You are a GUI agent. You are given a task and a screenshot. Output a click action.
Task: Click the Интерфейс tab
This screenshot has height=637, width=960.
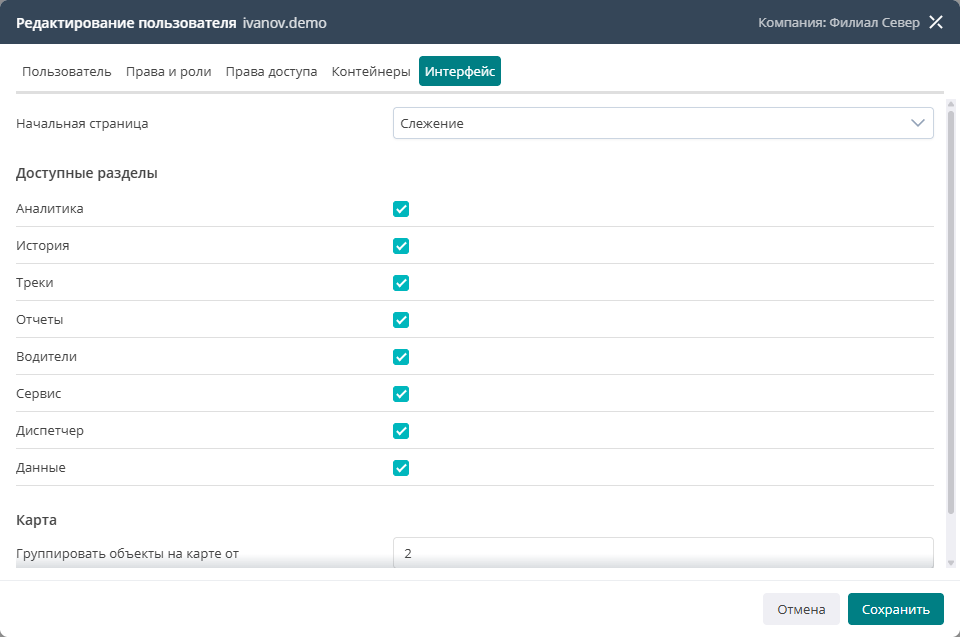click(460, 71)
